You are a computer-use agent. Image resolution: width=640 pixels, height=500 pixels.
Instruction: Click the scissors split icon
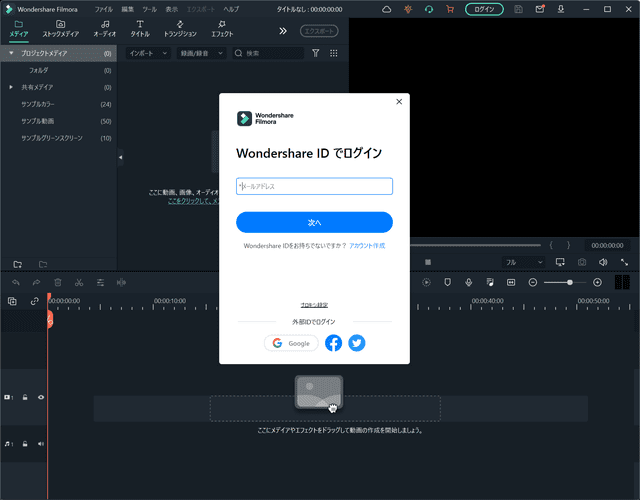(x=79, y=282)
